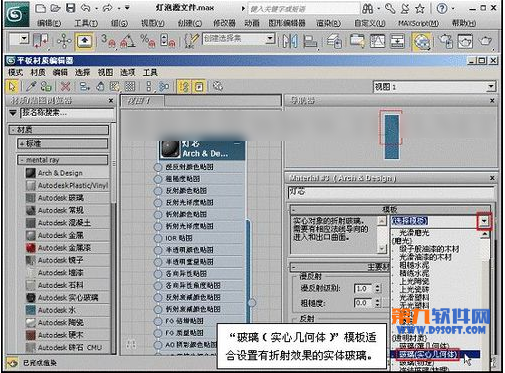Click the 漫反射级别 spinner arrows
Screen dimensions: 505x373
tap(377, 288)
